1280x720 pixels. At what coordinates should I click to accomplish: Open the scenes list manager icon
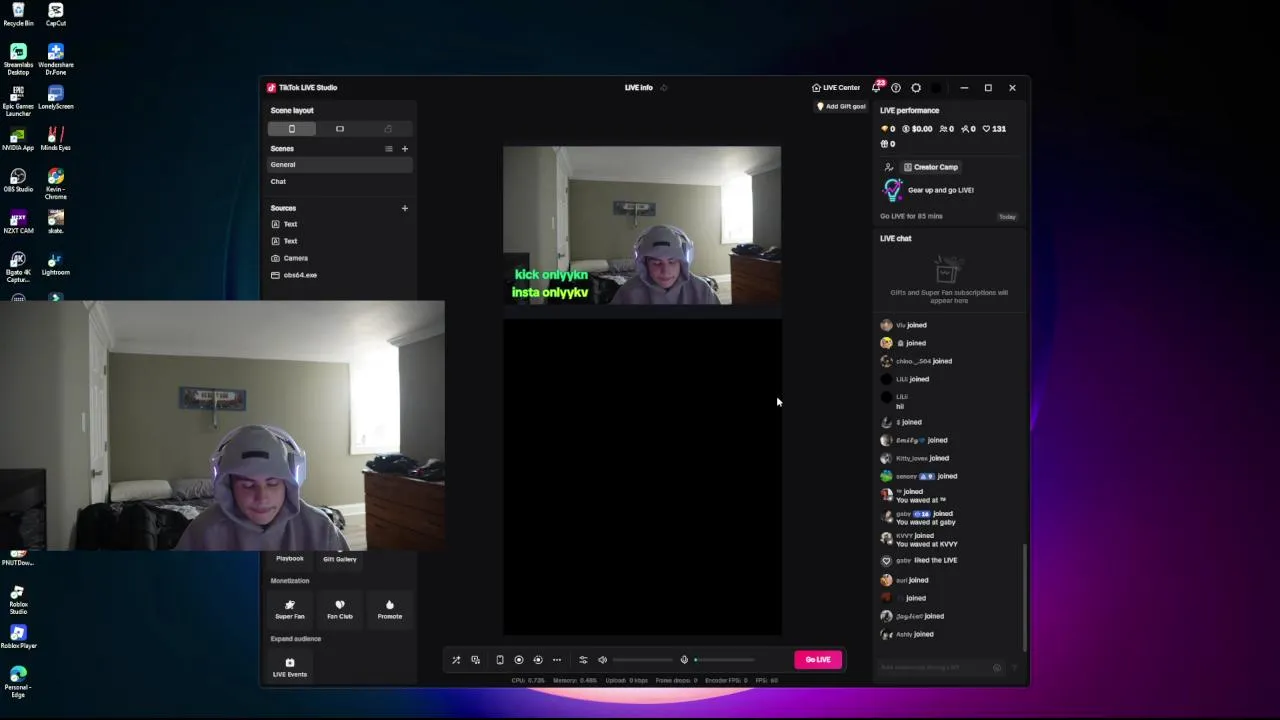pyautogui.click(x=389, y=149)
